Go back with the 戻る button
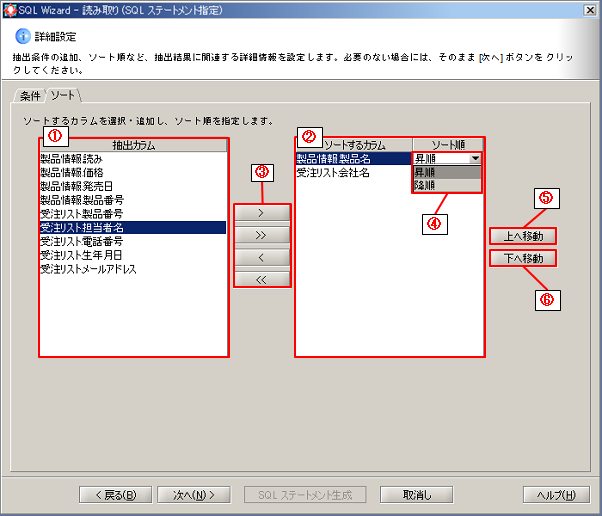602x516 pixels. (x=115, y=495)
